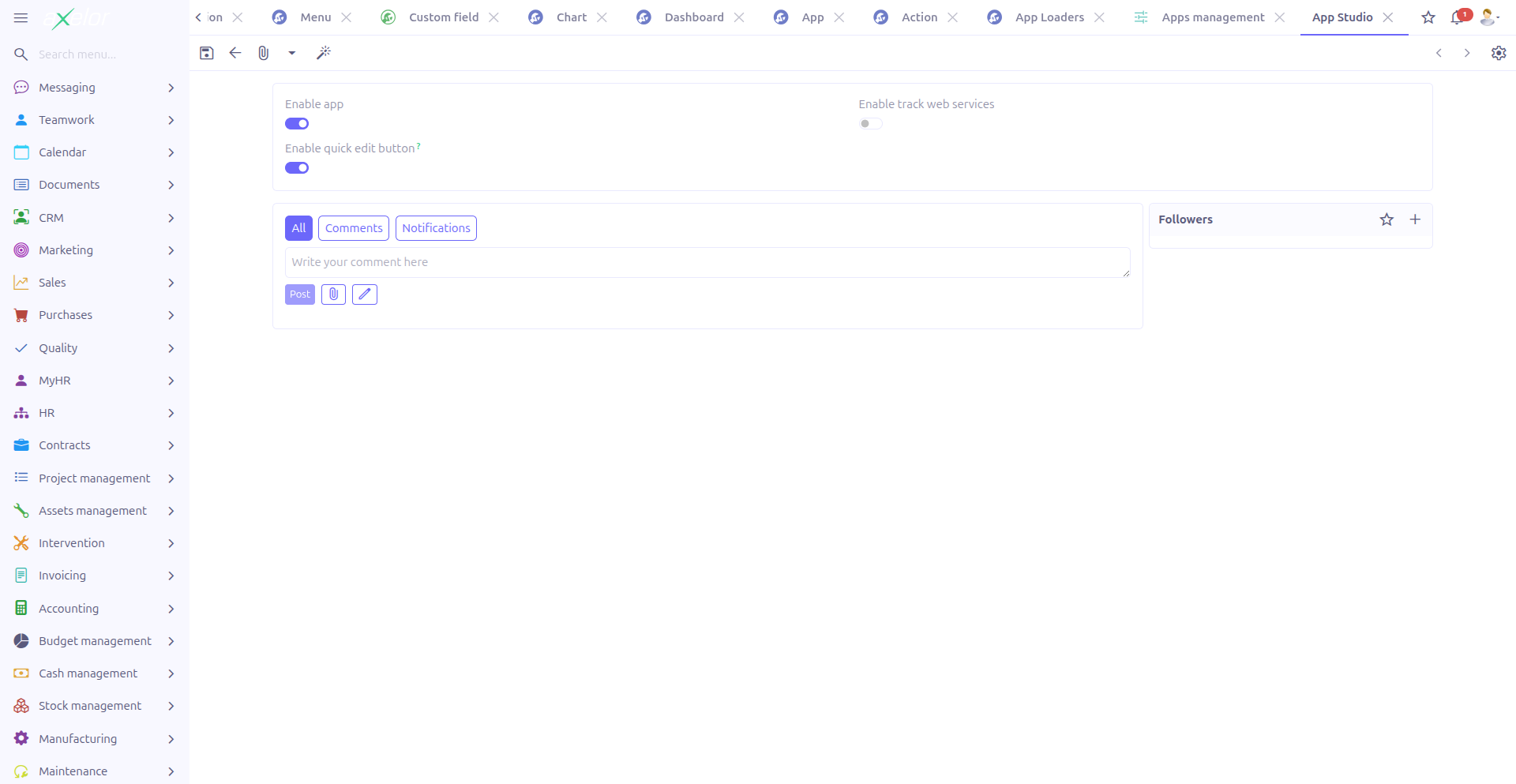Expand the HR menu
This screenshot has height=784, width=1516.
coord(95,413)
